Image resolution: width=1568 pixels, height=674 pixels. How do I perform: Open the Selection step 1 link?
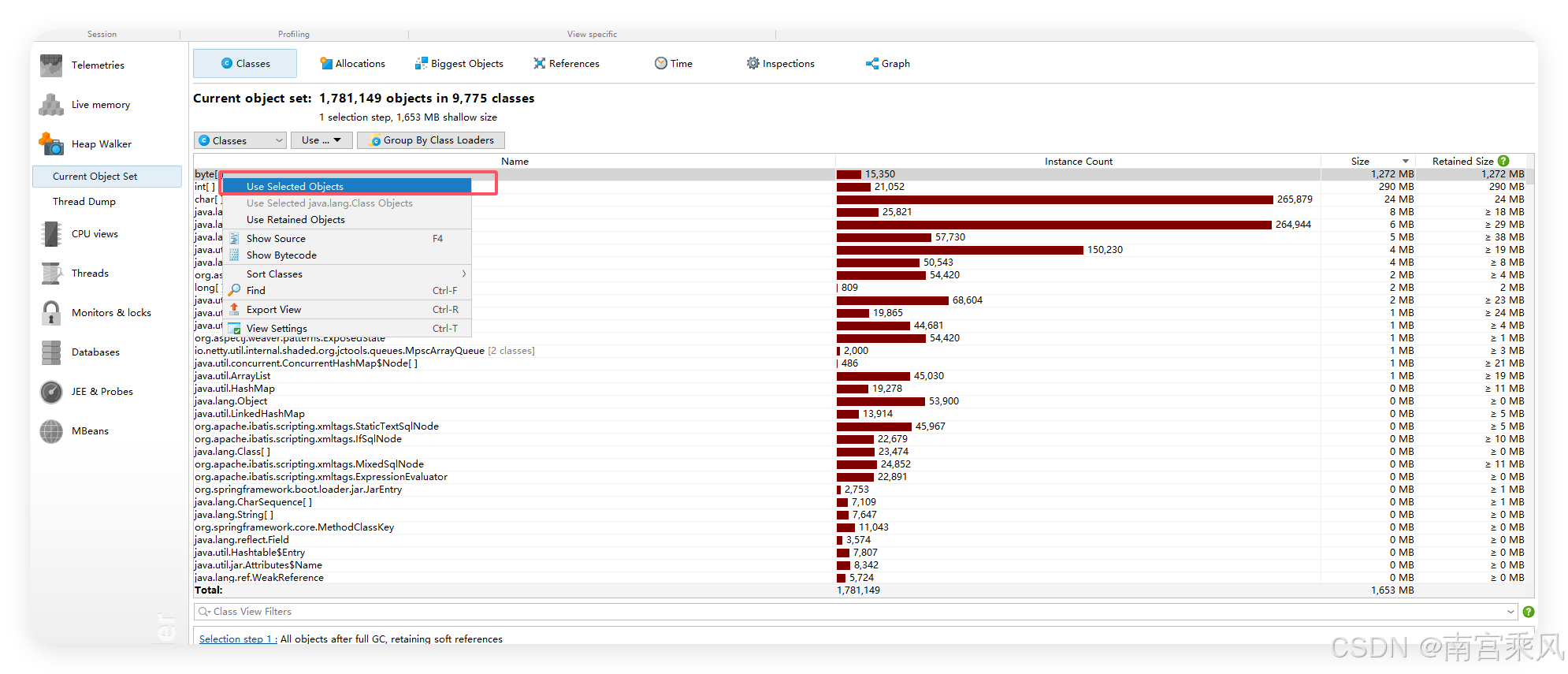[x=238, y=639]
